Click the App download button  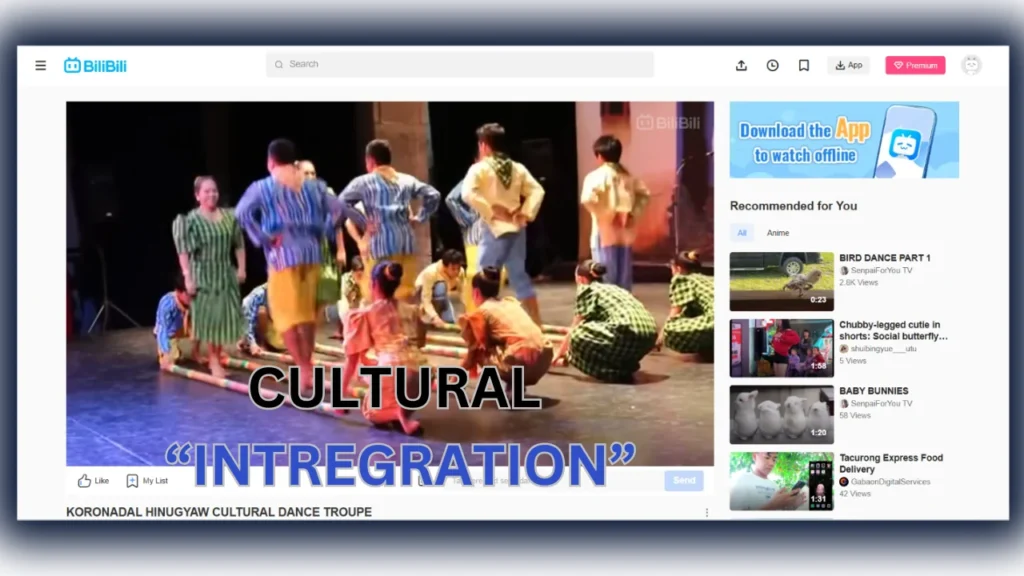pyautogui.click(x=848, y=66)
